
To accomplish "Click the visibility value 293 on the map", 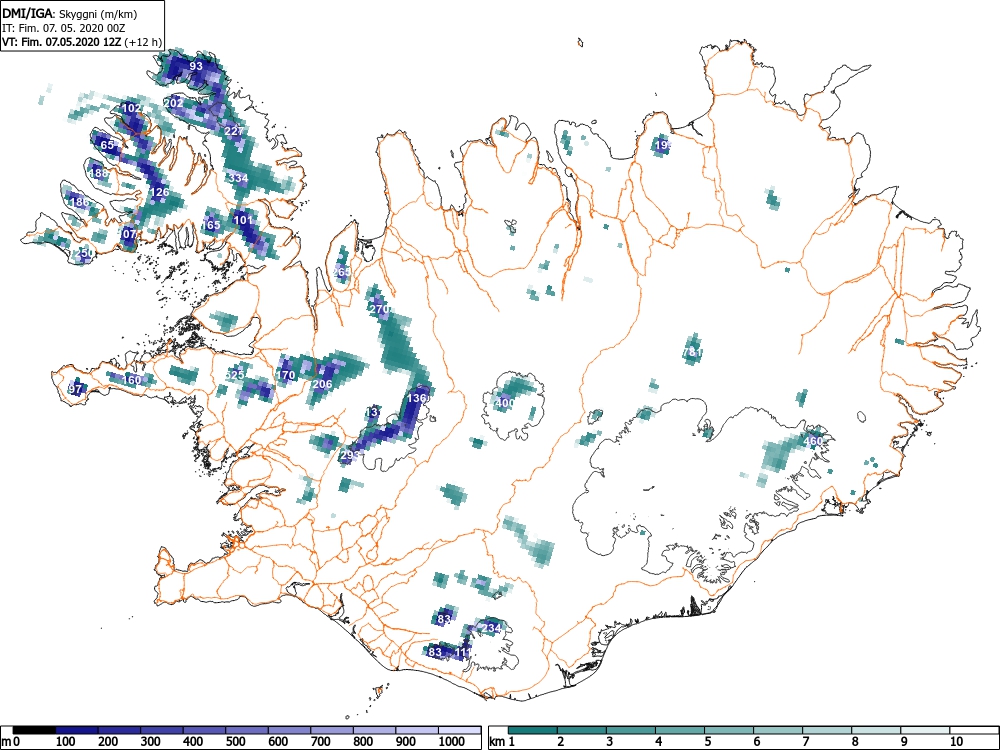I will tap(350, 455).
